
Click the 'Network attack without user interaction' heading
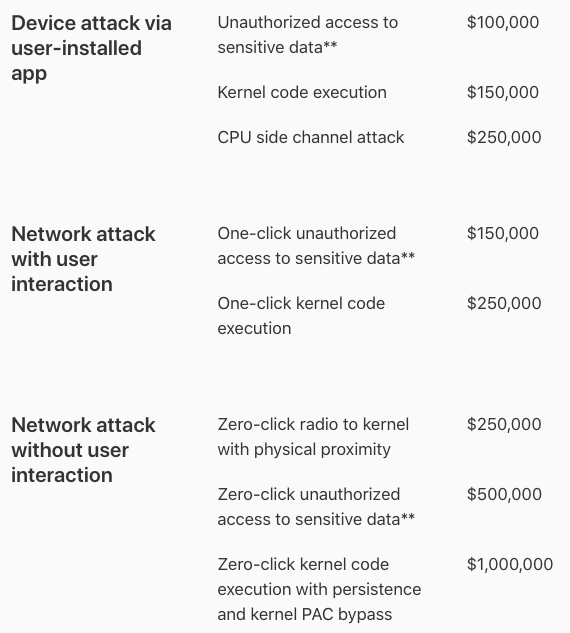pos(83,450)
